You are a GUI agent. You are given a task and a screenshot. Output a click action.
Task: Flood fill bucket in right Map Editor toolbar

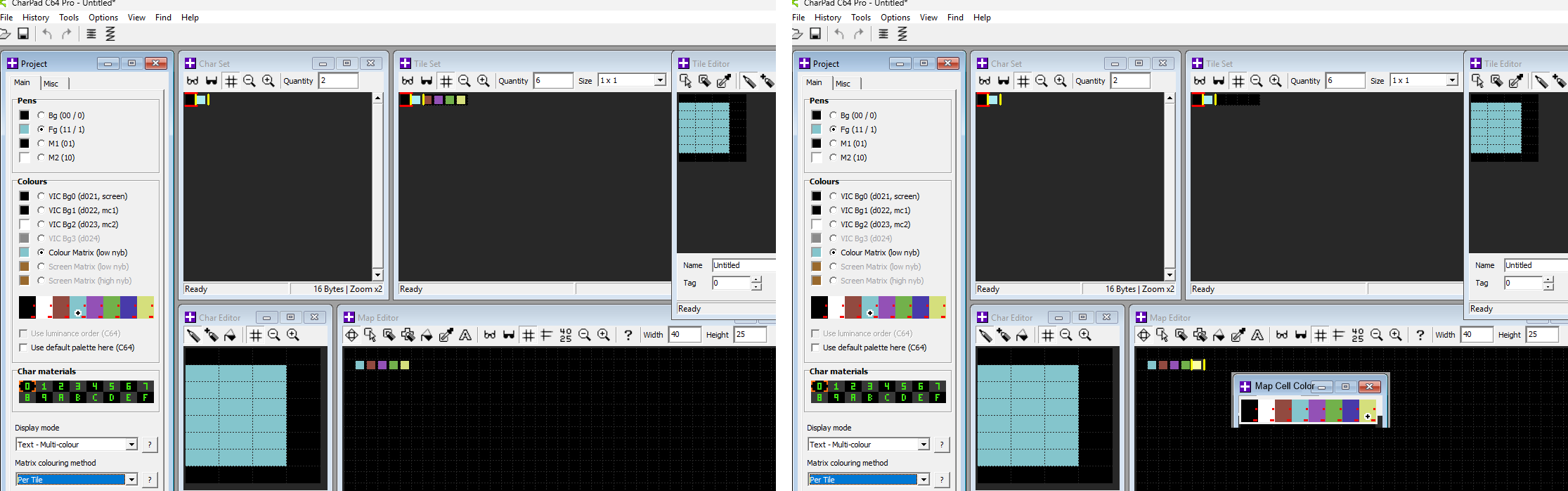1219,335
